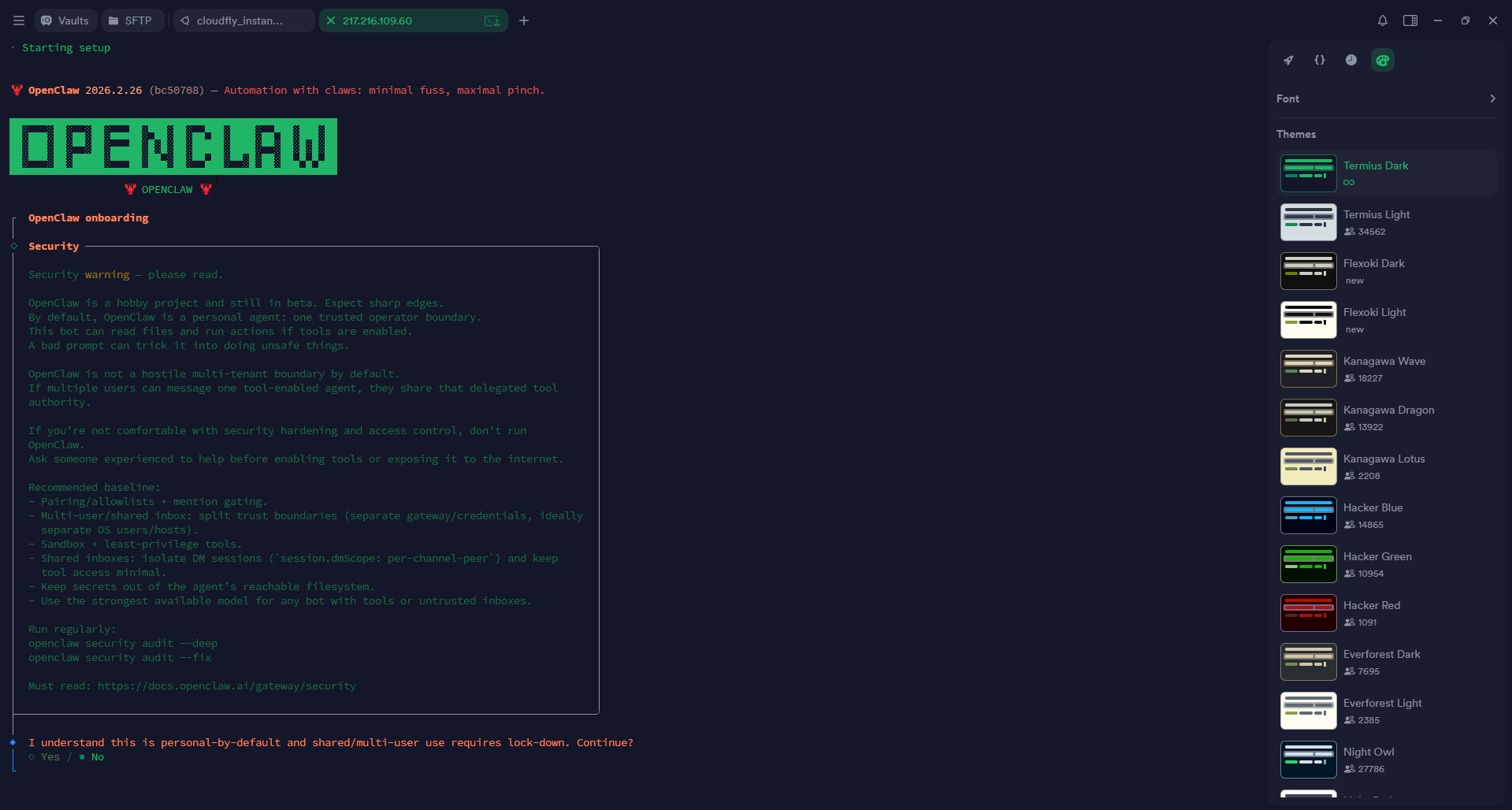Click the Themes section label
This screenshot has width=1512, height=810.
[1296, 134]
